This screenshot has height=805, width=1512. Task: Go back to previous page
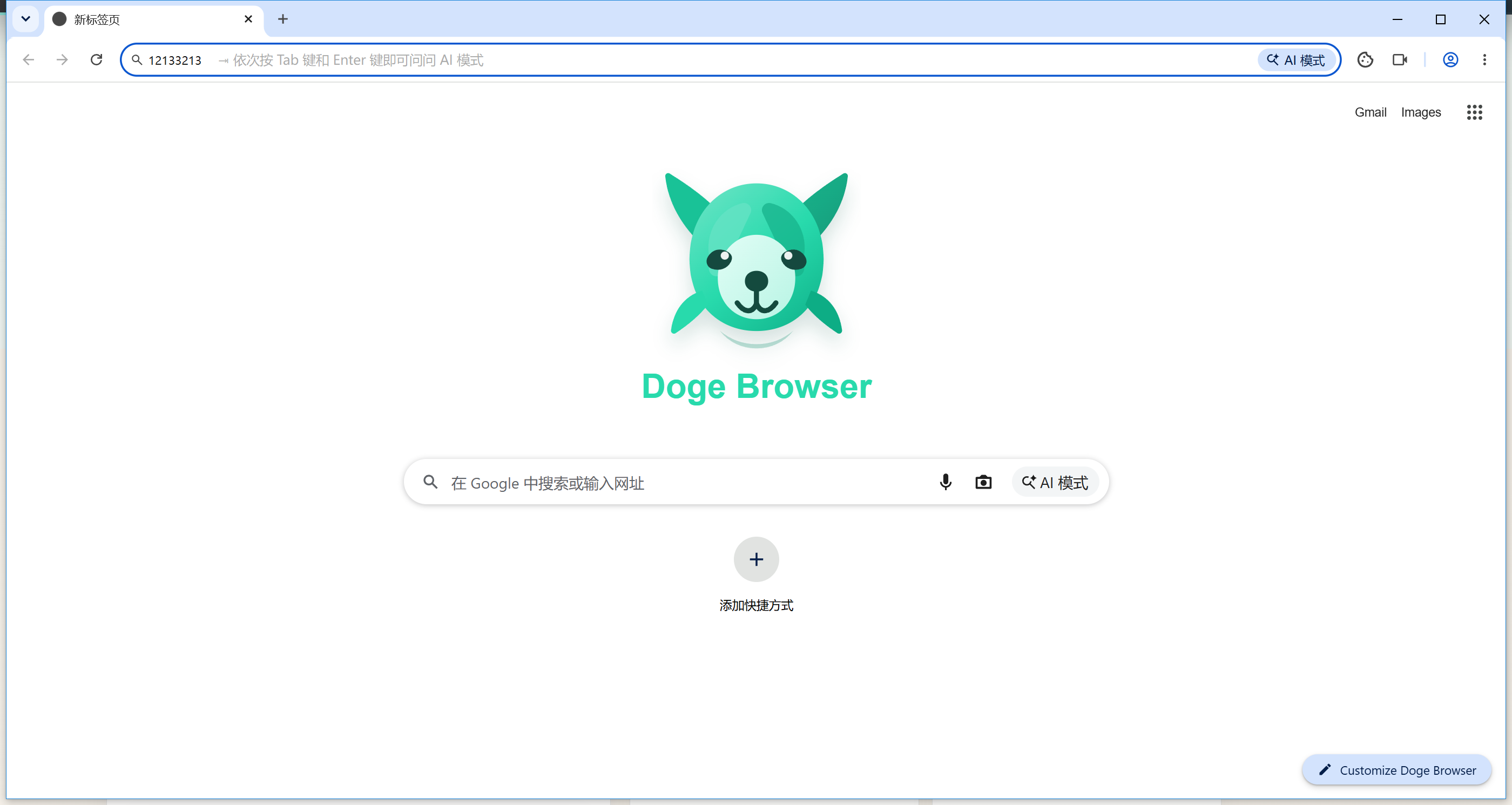[28, 60]
